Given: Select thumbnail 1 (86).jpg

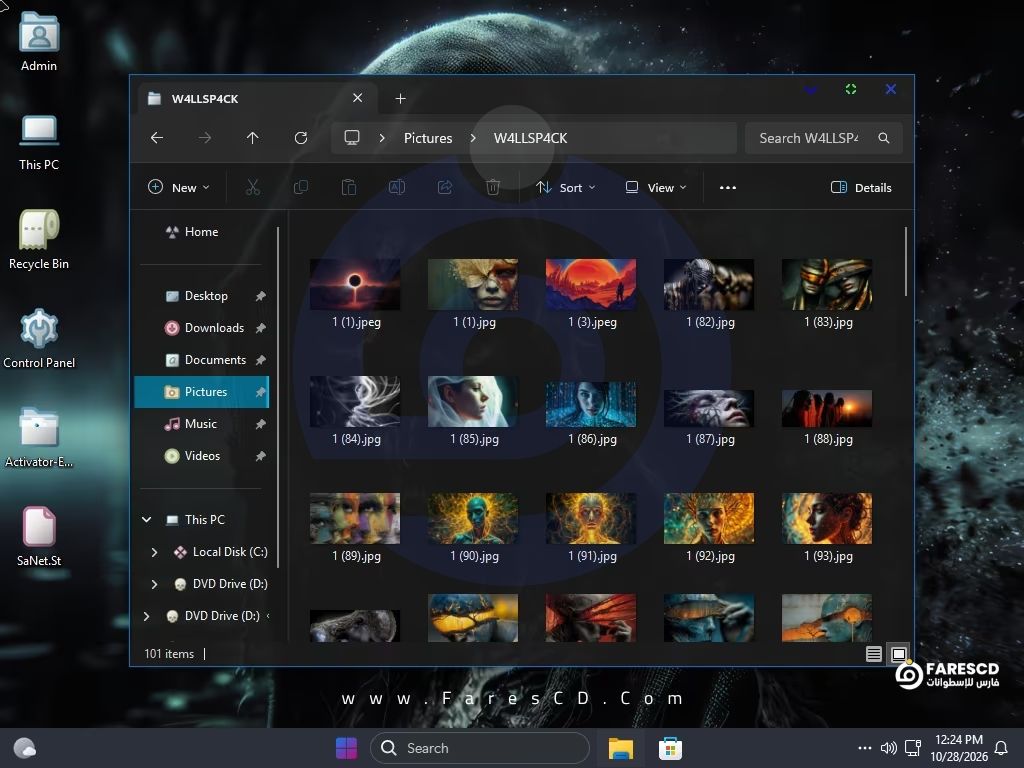Looking at the screenshot, I should click(x=591, y=411).
